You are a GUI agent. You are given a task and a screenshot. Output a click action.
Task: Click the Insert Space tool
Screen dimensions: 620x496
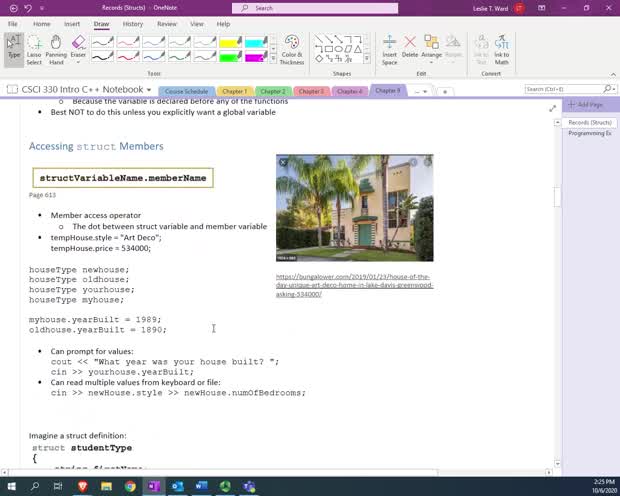(x=389, y=49)
